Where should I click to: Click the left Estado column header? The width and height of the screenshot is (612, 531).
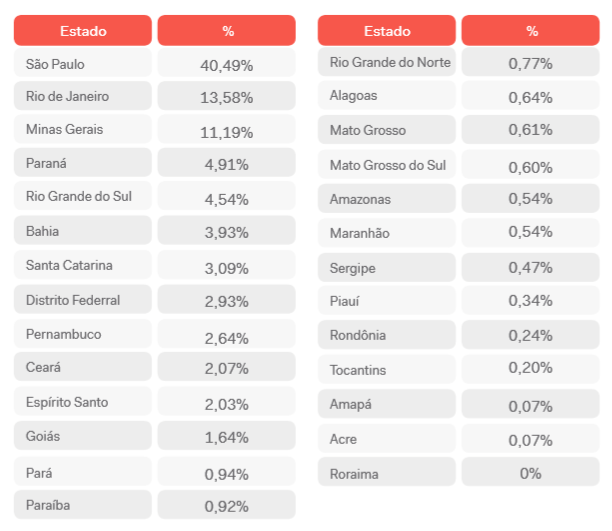tap(83, 30)
